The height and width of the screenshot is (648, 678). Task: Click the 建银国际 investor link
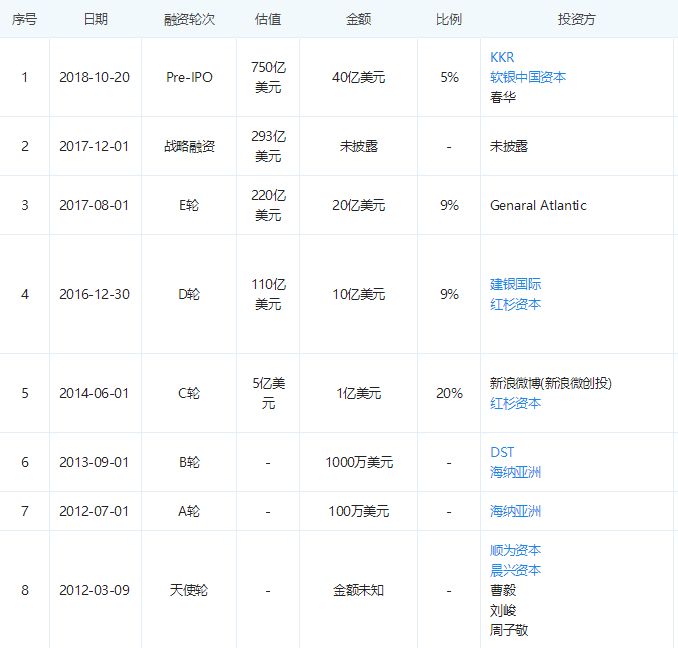pyautogui.click(x=515, y=284)
